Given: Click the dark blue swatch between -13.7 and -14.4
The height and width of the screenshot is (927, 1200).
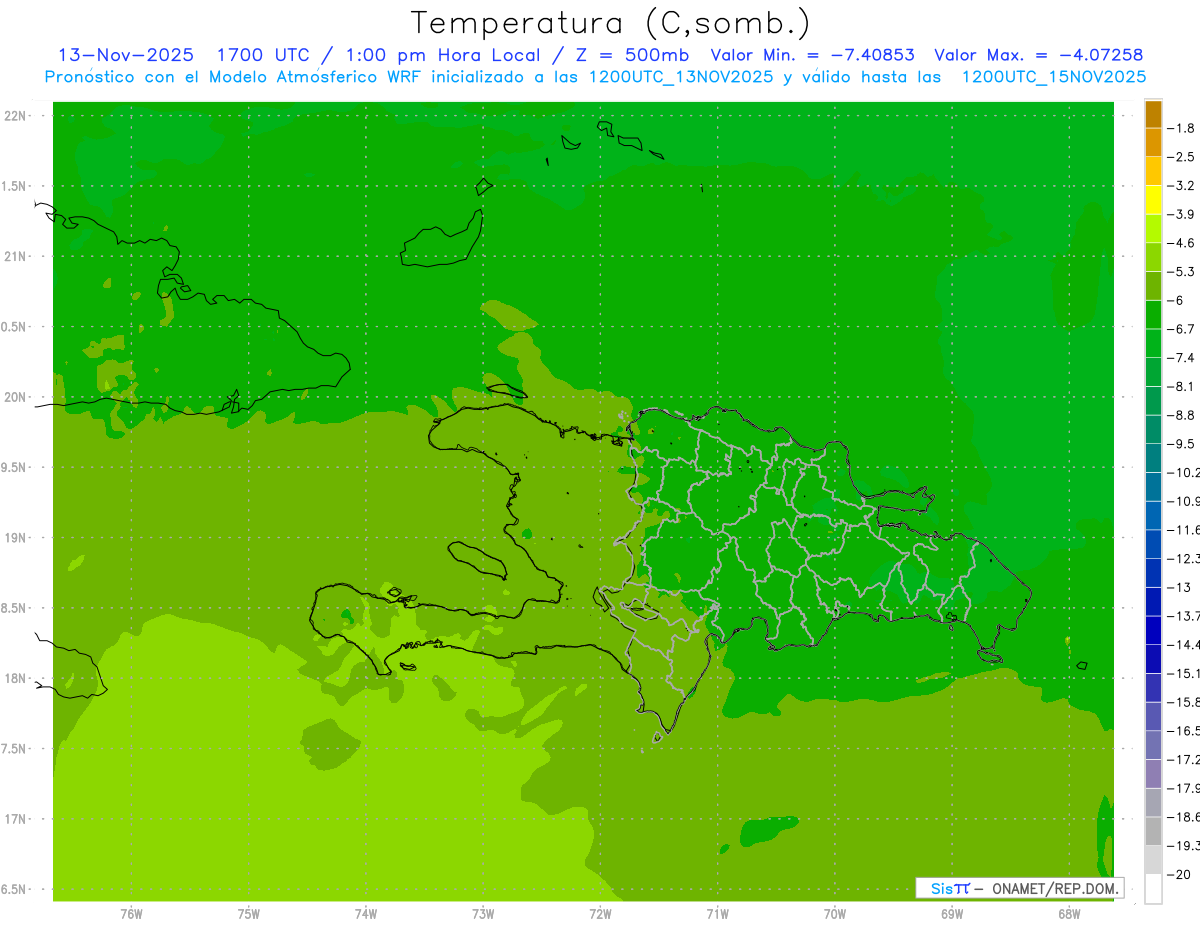Looking at the screenshot, I should click(x=1153, y=630).
